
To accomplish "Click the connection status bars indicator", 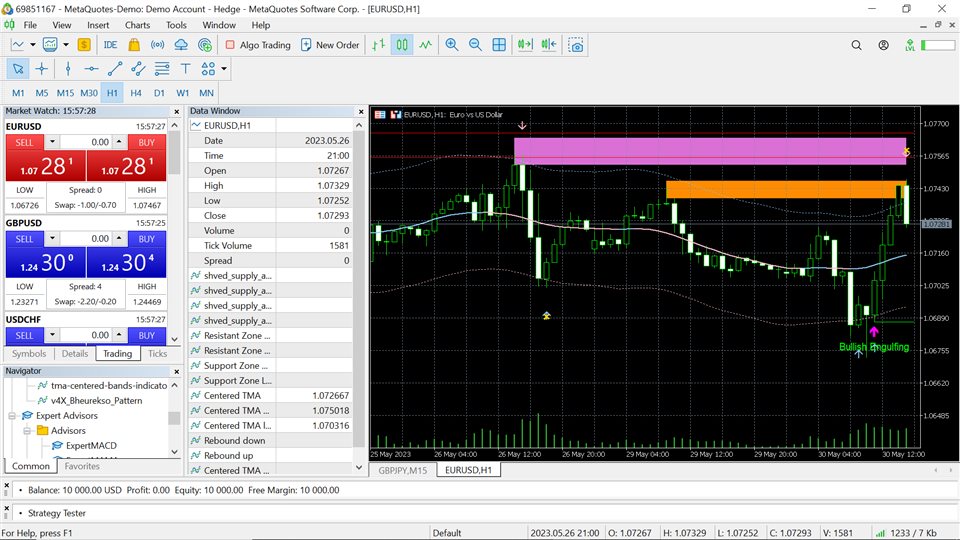I will (x=880, y=533).
